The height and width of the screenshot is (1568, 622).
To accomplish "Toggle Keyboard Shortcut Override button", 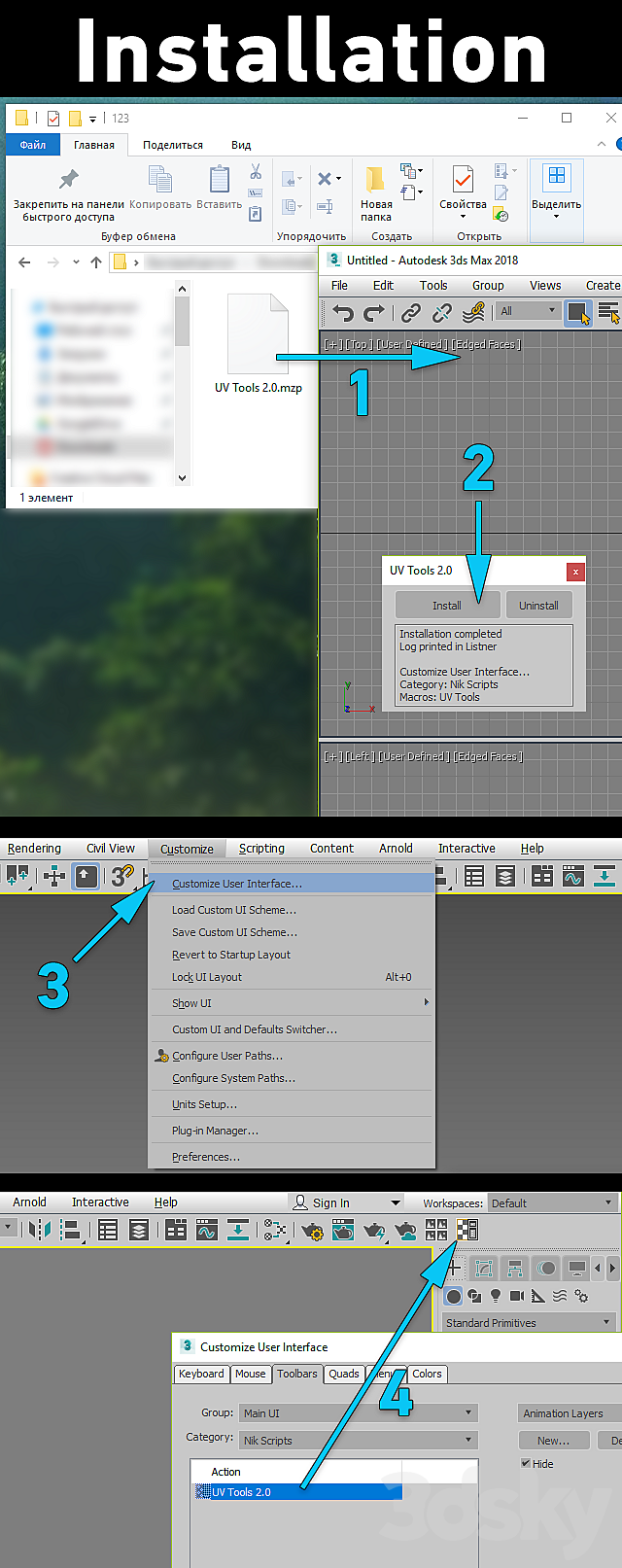I will [86, 876].
